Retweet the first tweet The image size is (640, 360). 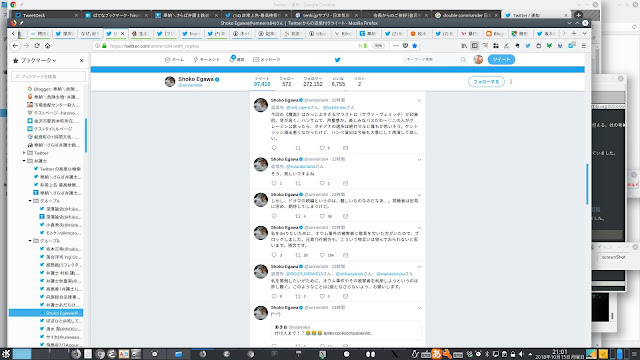[x=298, y=148]
